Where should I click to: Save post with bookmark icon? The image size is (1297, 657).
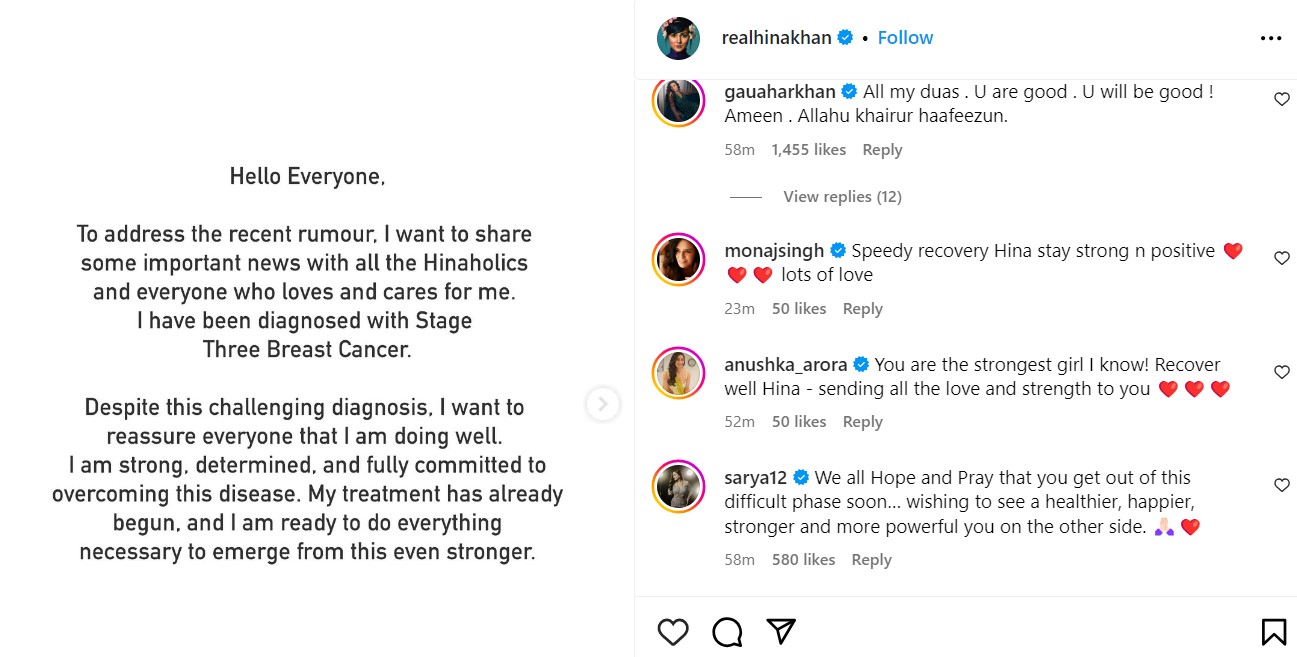[x=1273, y=631]
